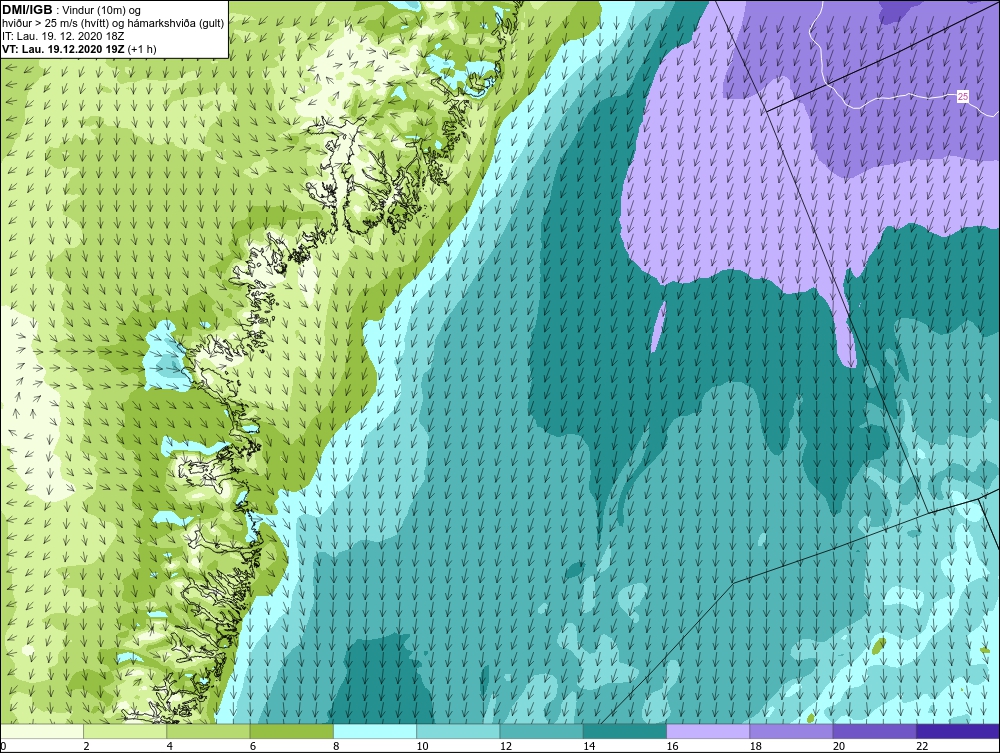1000x753 pixels.
Task: Click the '25' contour label on map
Action: pyautogui.click(x=963, y=97)
